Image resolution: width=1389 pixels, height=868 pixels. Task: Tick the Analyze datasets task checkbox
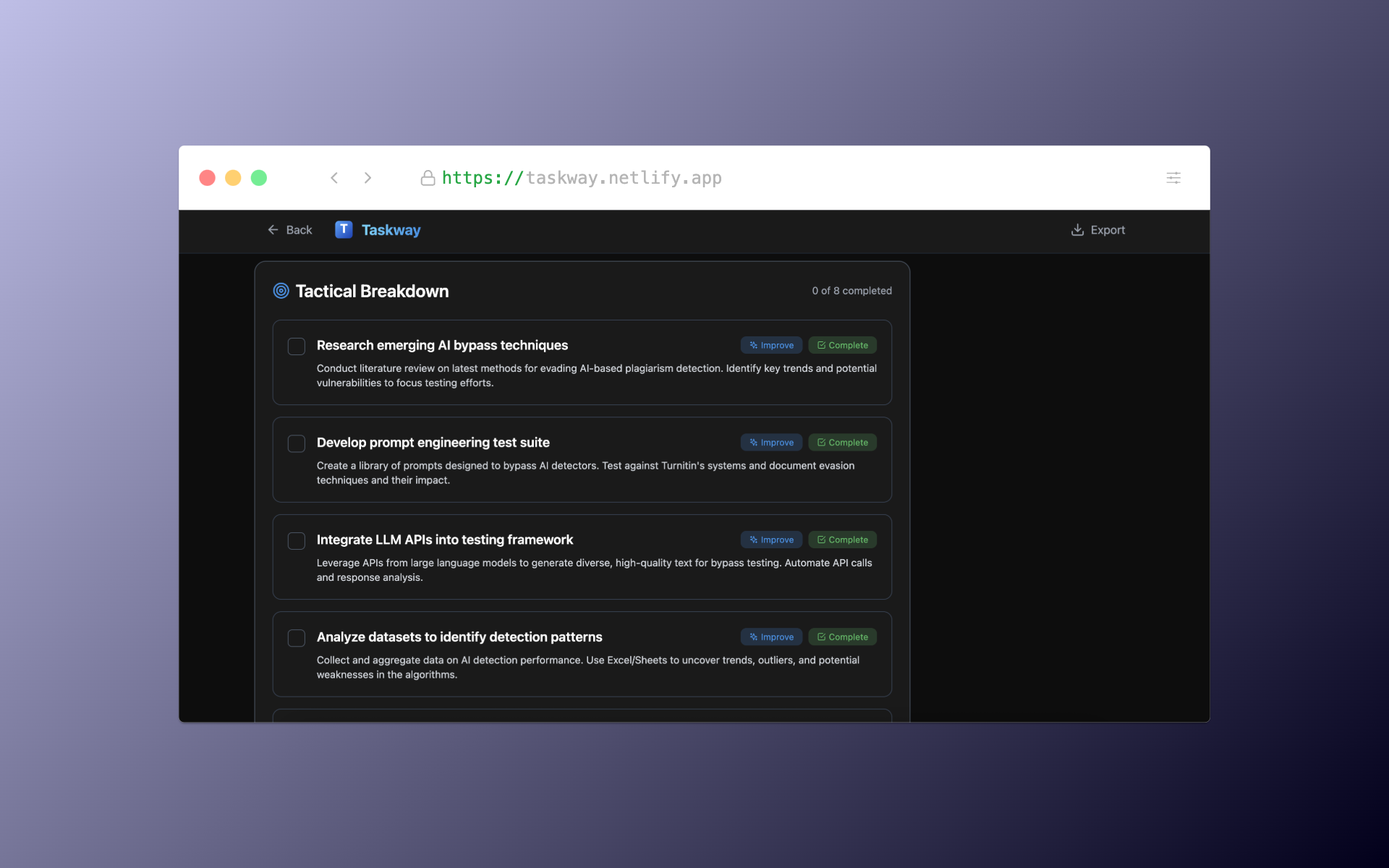297,638
